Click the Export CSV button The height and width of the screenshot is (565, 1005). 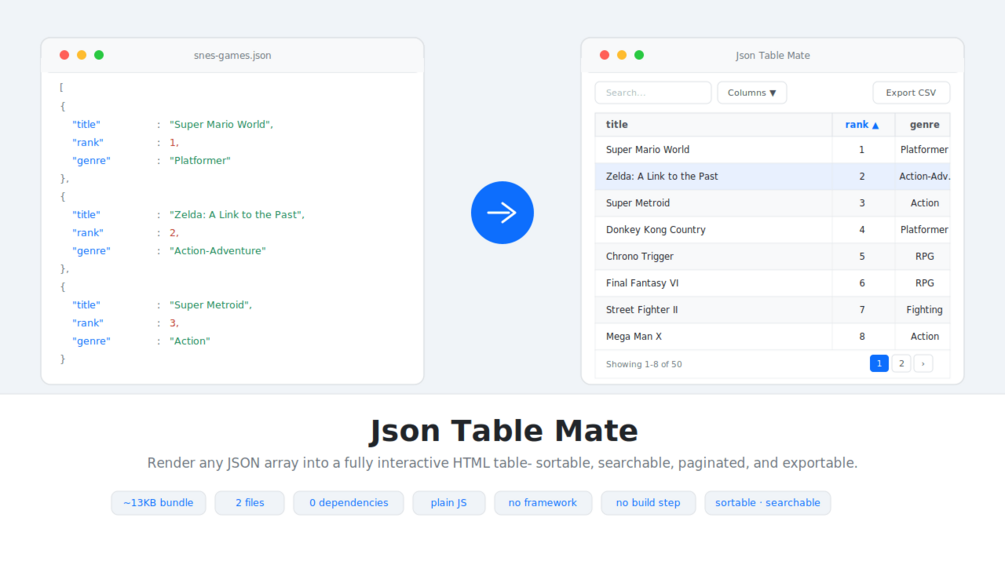click(x=911, y=93)
